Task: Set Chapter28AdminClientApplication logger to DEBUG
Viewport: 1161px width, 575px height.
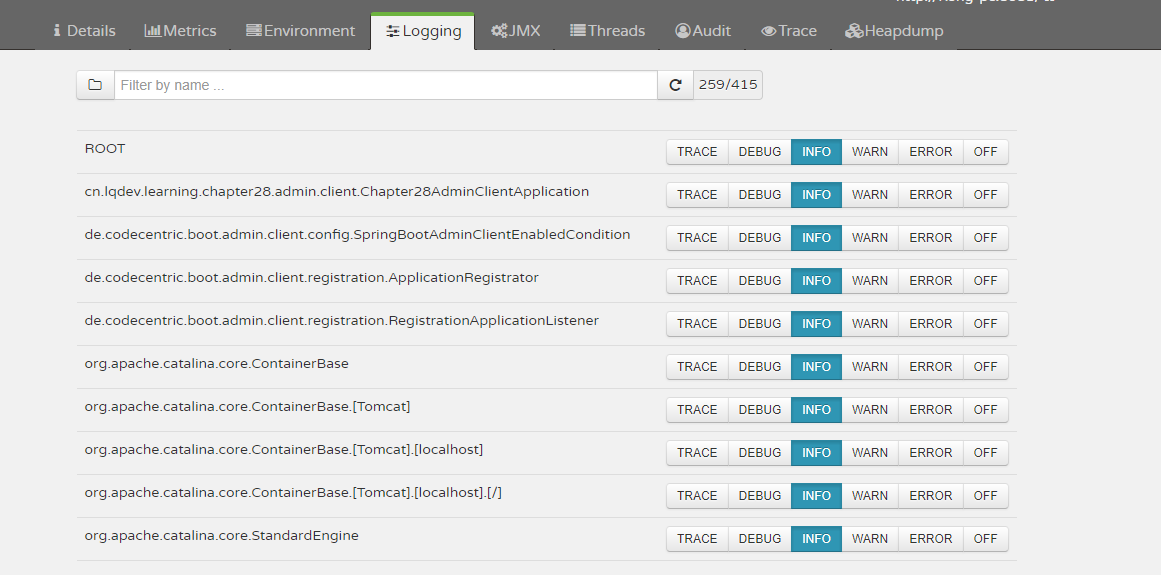Action: click(x=760, y=195)
